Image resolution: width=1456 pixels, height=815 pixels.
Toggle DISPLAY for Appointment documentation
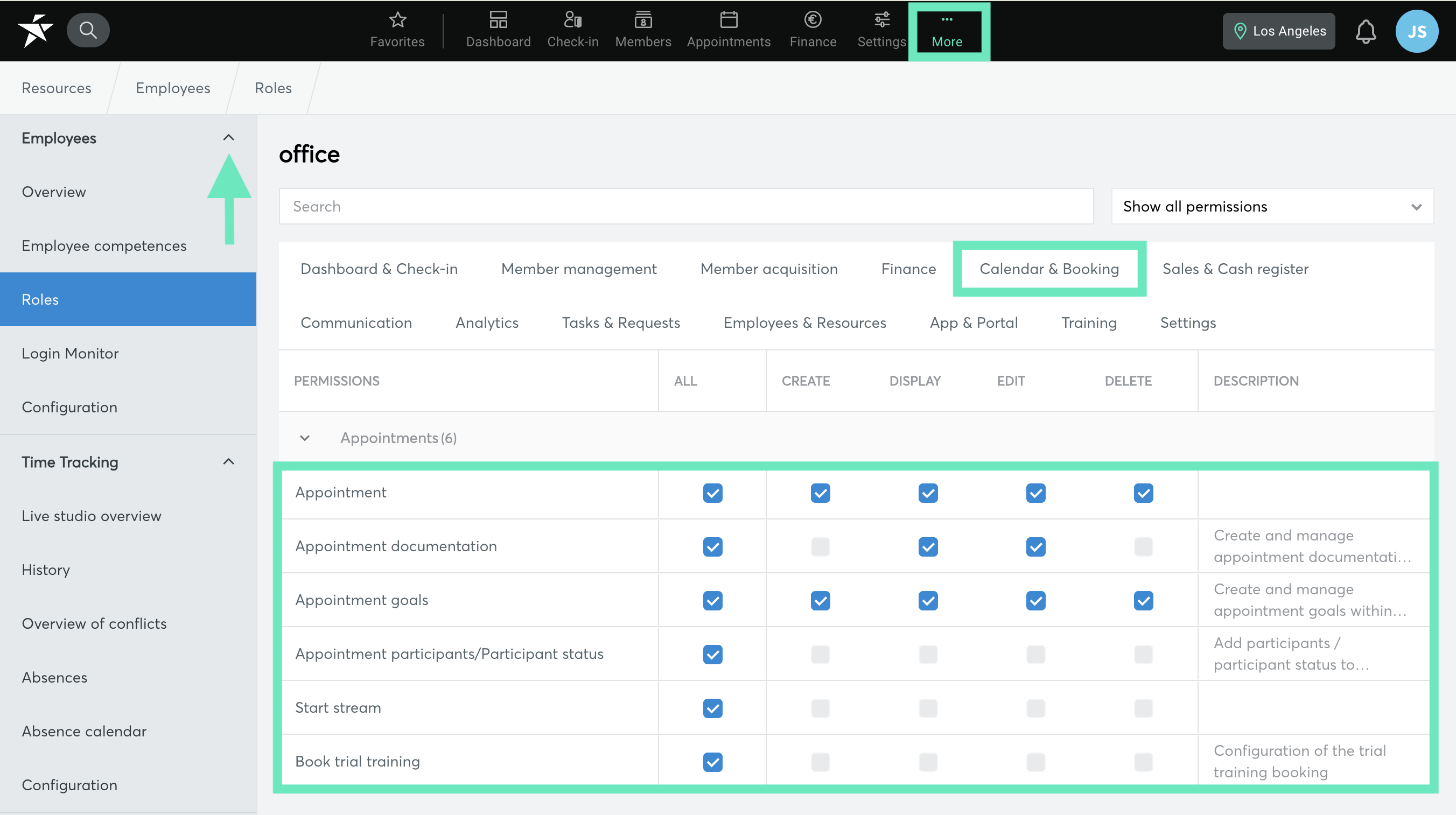coord(928,546)
